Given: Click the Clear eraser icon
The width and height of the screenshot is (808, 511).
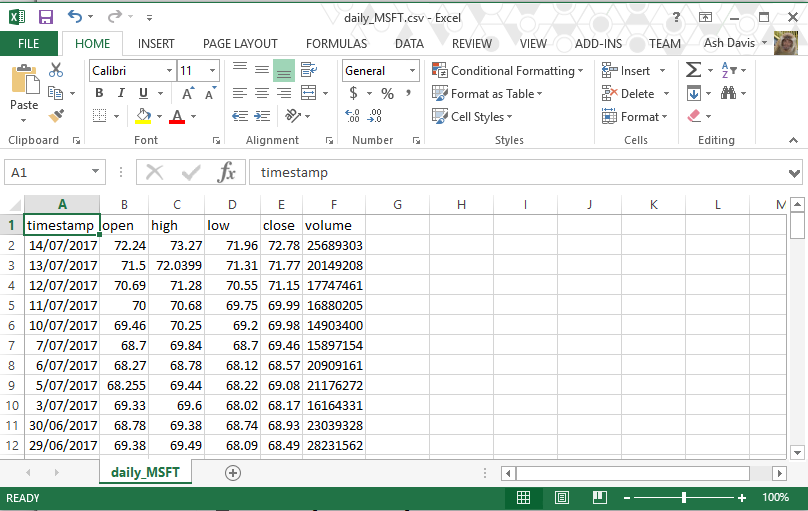Looking at the screenshot, I should pyautogui.click(x=694, y=116).
